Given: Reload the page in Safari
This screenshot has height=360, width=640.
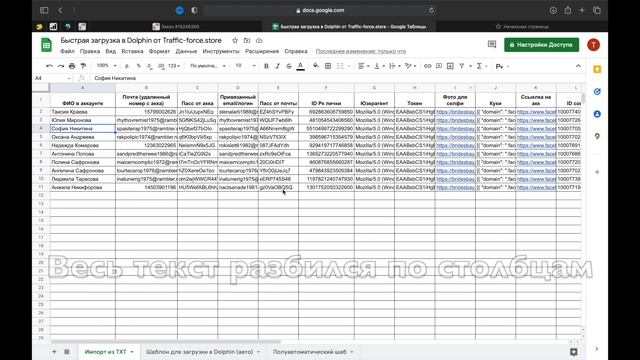Looking at the screenshot, I should pyautogui.click(x=431, y=10).
